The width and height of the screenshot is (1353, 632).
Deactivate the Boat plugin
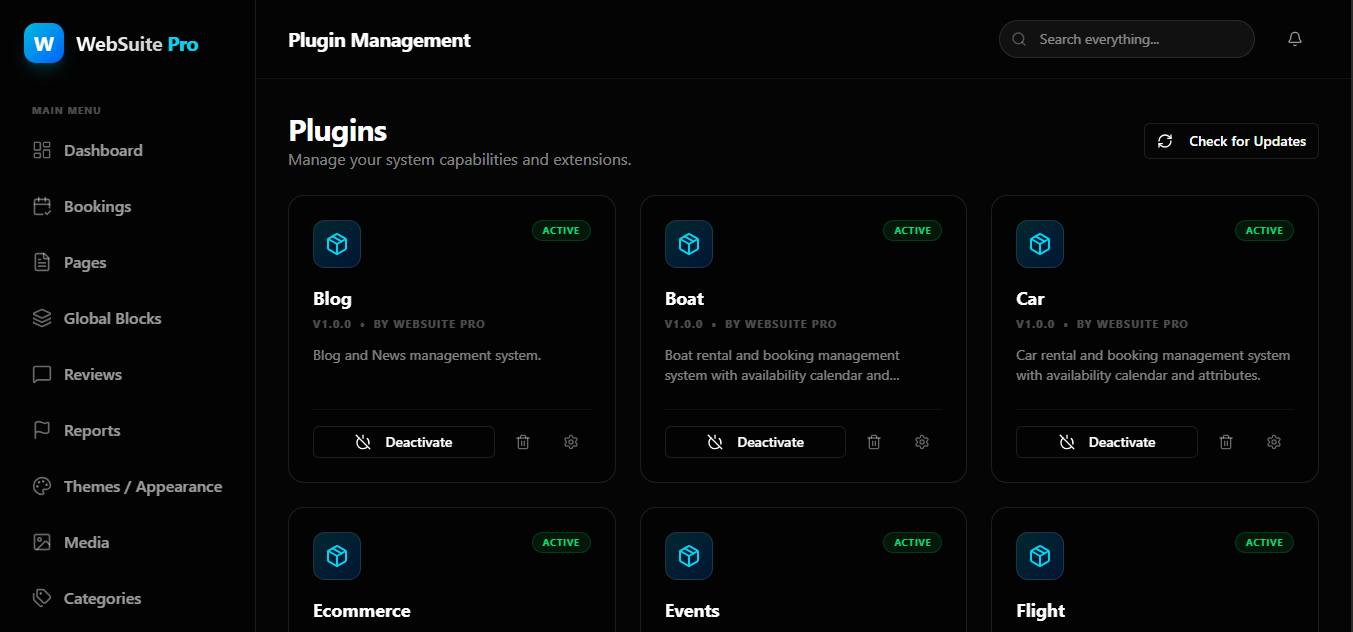tap(755, 442)
